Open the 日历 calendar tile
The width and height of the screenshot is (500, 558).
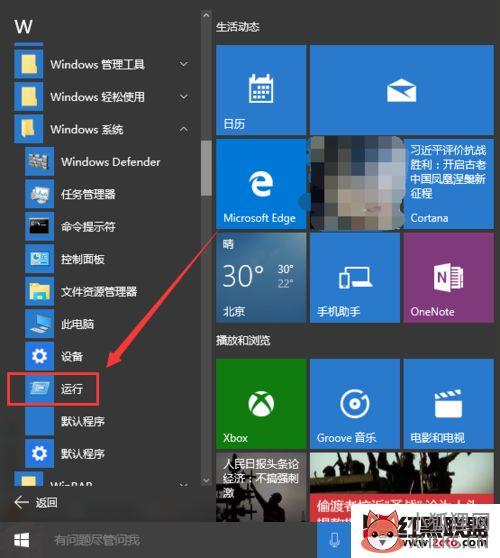pyautogui.click(x=261, y=90)
